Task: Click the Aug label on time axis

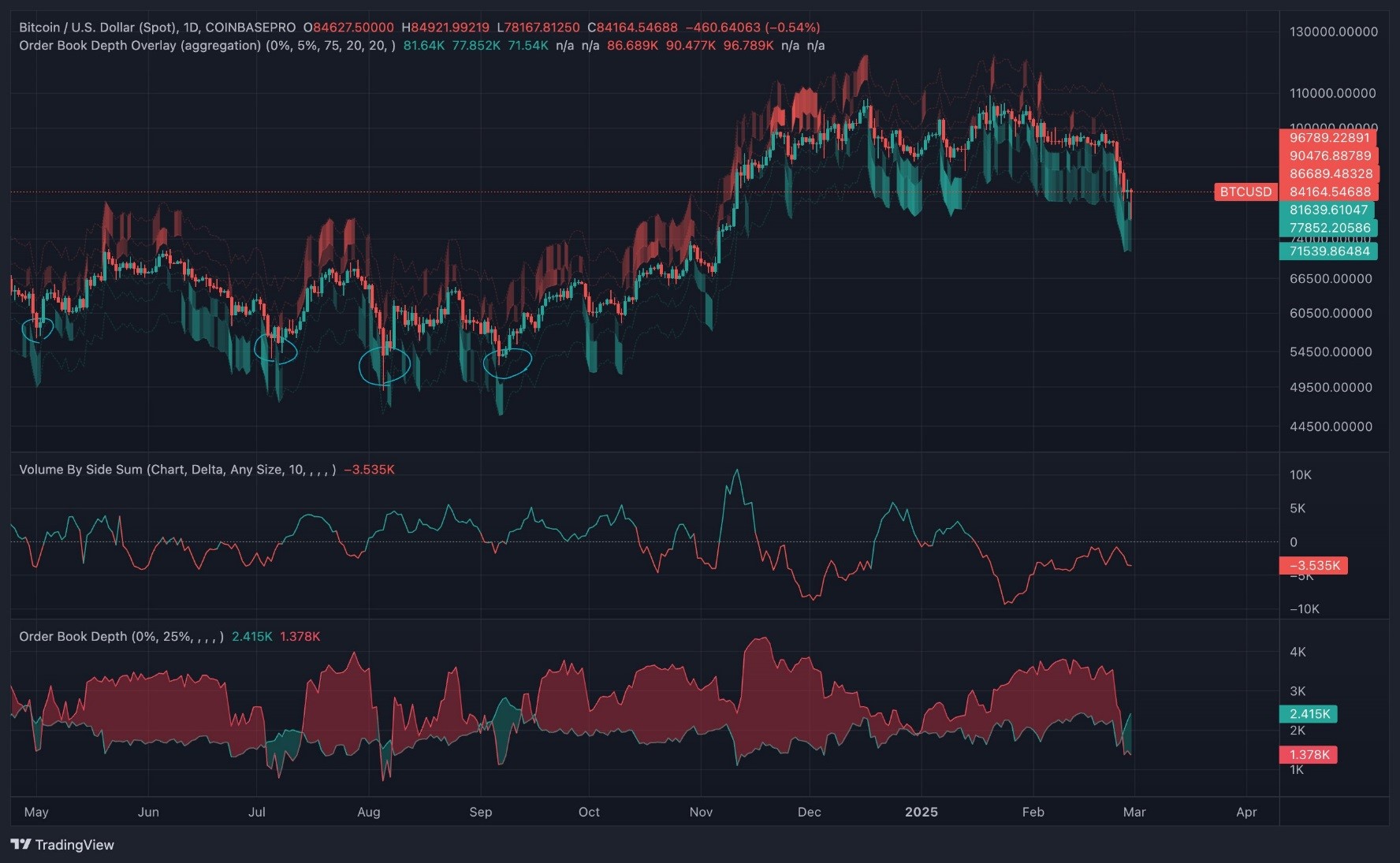Action: click(368, 812)
